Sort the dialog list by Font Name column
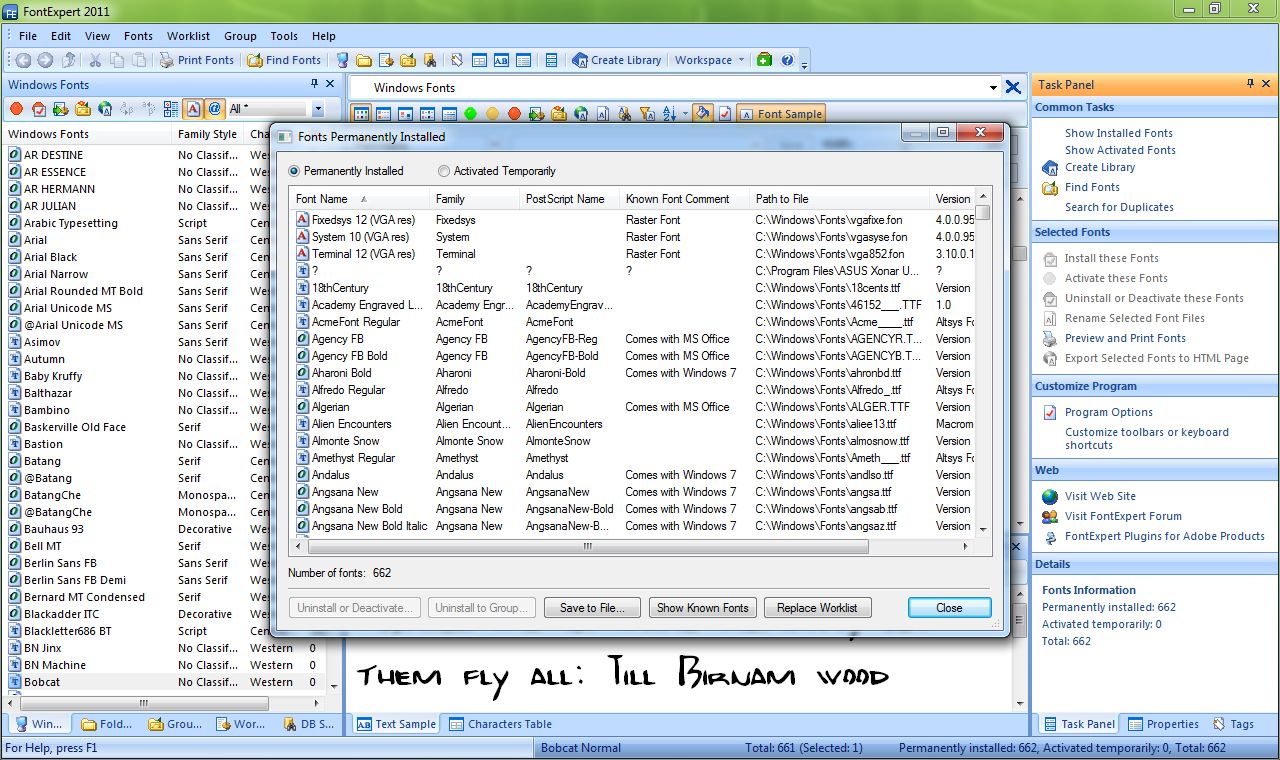Image resolution: width=1280 pixels, height=760 pixels. [360, 199]
